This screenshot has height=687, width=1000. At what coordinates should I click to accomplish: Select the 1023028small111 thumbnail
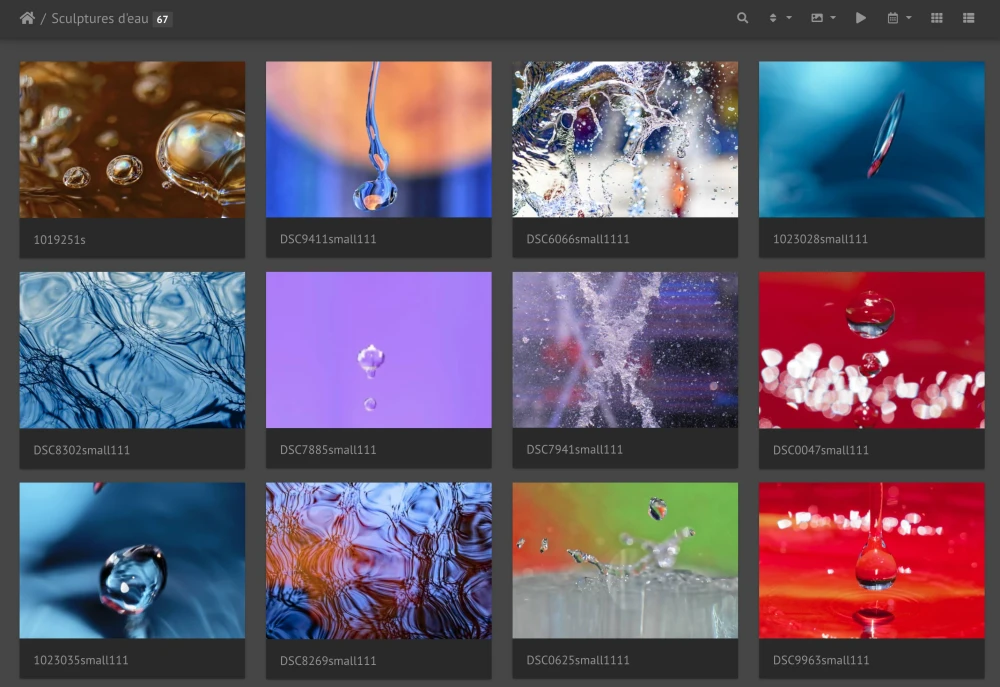tap(871, 139)
